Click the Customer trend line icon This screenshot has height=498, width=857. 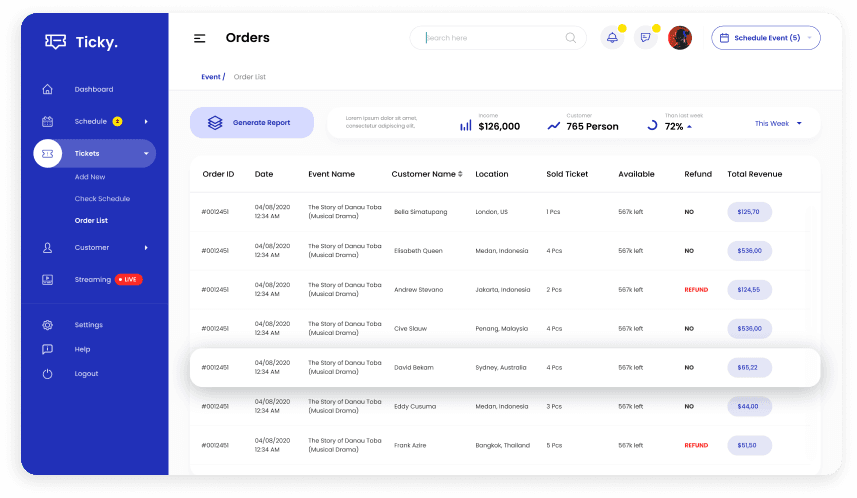554,126
